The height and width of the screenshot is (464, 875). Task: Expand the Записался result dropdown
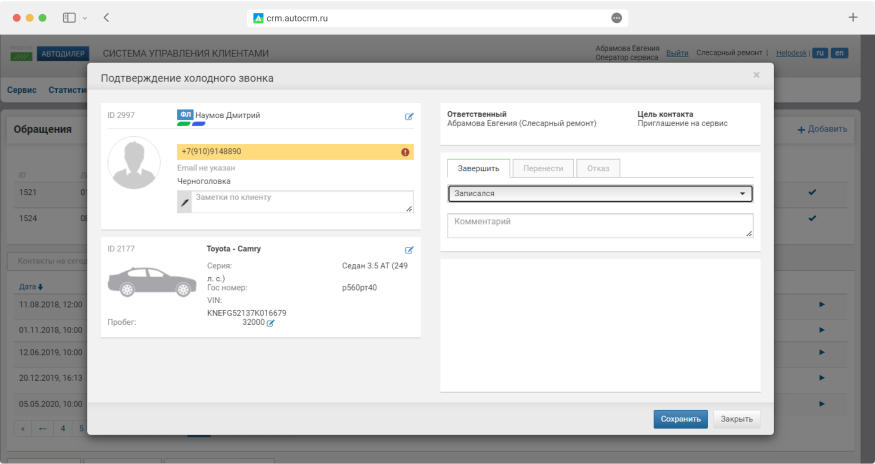(x=600, y=194)
